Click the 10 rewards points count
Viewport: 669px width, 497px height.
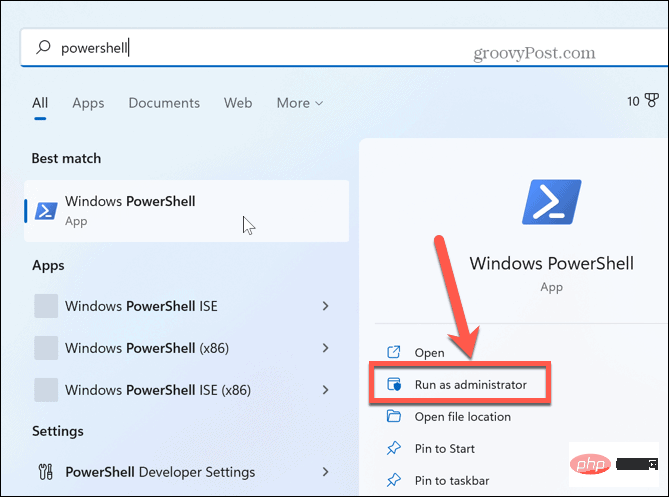point(633,101)
